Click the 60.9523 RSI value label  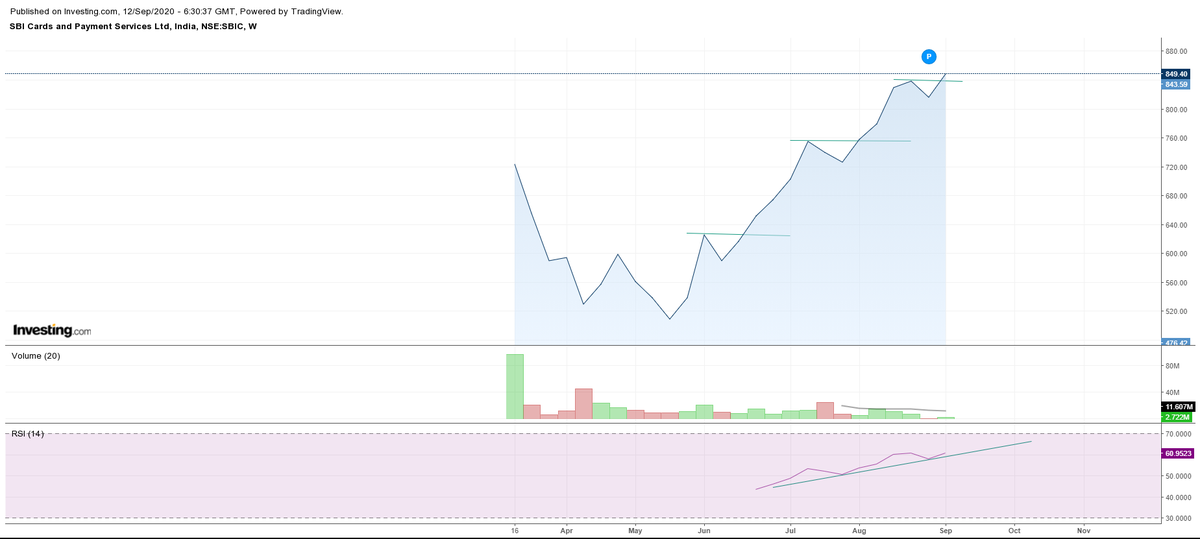[1176, 454]
